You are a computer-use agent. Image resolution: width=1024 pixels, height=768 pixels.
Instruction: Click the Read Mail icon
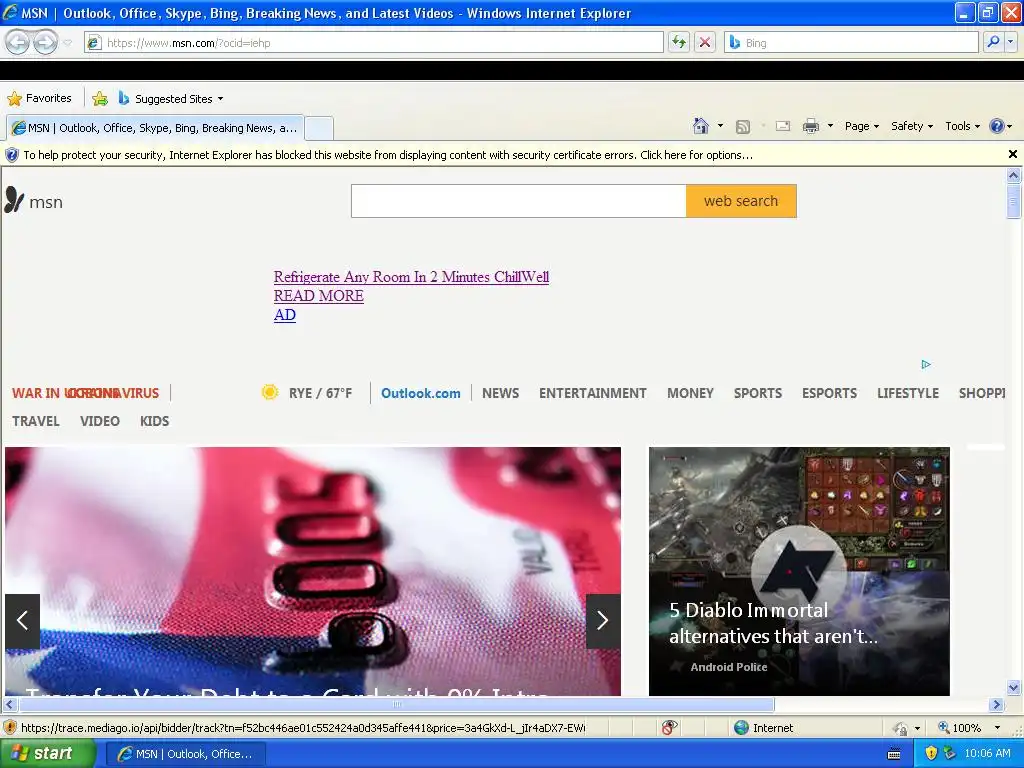(782, 126)
